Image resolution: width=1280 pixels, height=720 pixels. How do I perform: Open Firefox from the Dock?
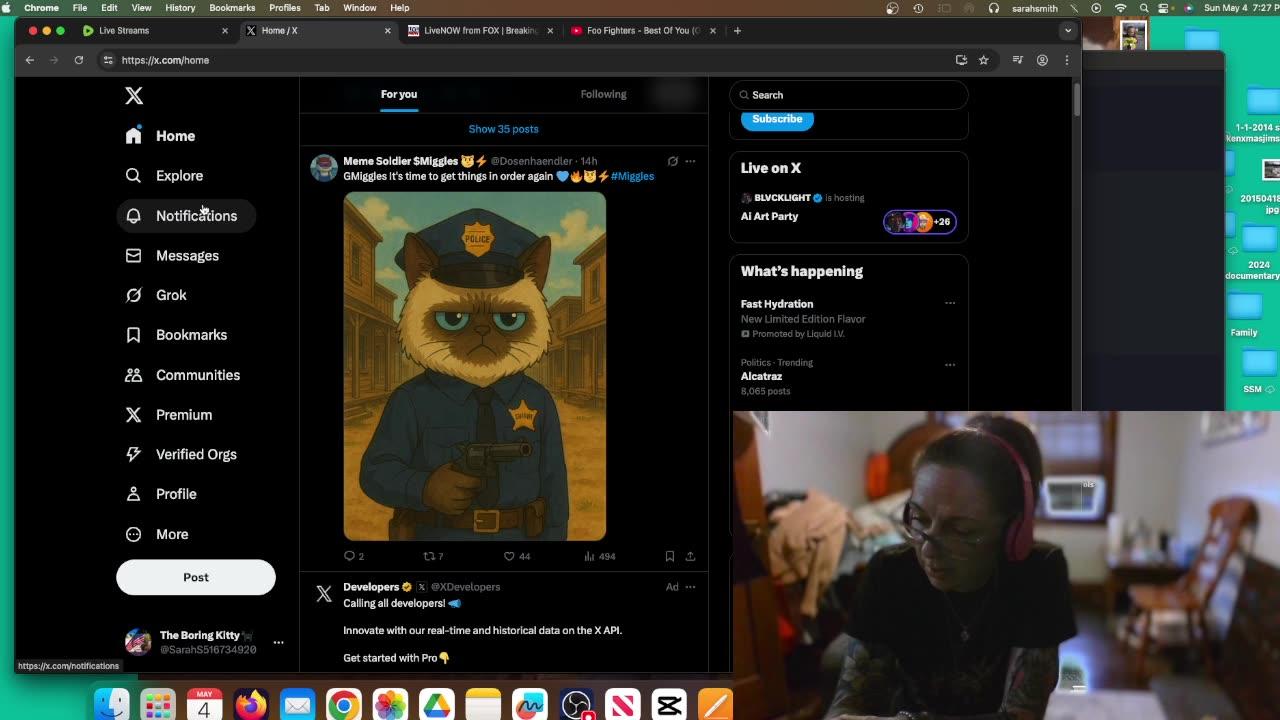coord(251,705)
